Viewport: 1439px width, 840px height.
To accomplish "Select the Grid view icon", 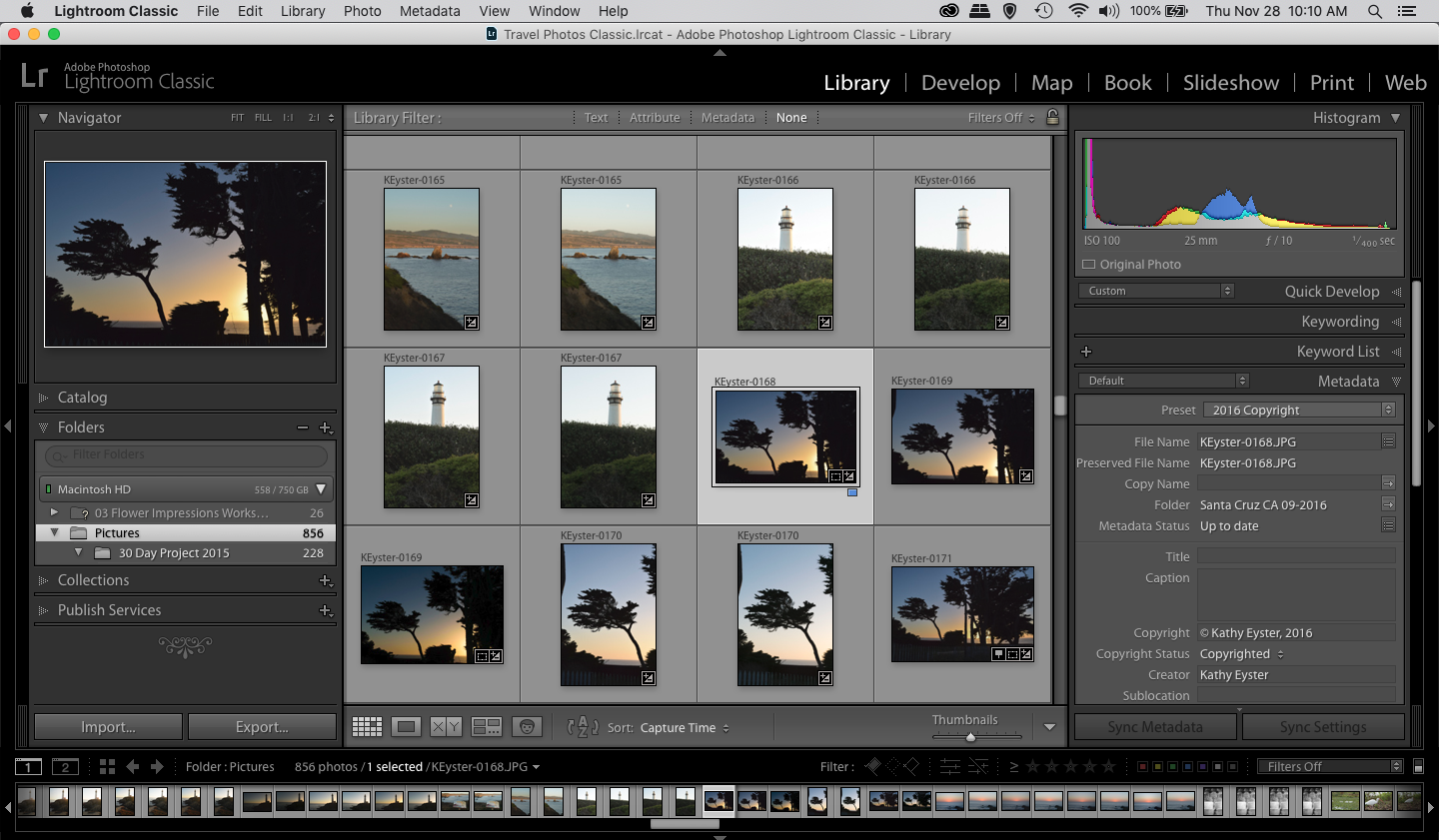I will [x=367, y=727].
